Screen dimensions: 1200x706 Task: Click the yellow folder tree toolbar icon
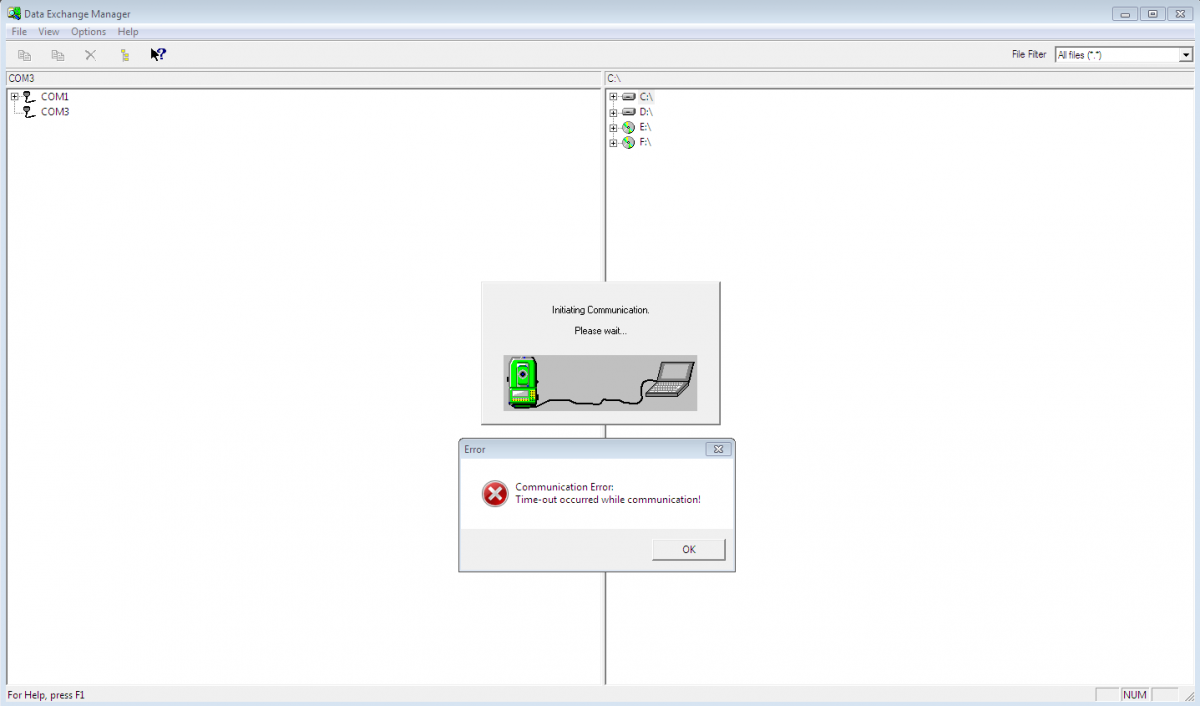(x=124, y=55)
